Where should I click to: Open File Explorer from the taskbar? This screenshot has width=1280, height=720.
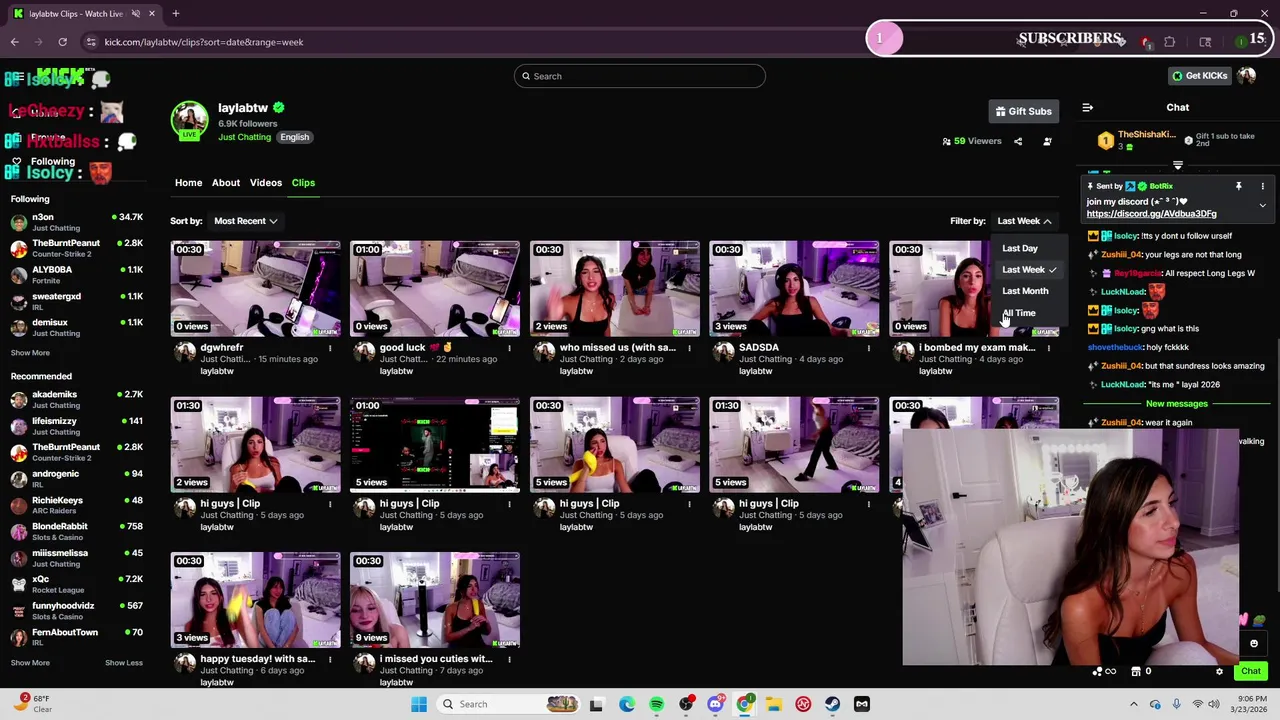[774, 704]
